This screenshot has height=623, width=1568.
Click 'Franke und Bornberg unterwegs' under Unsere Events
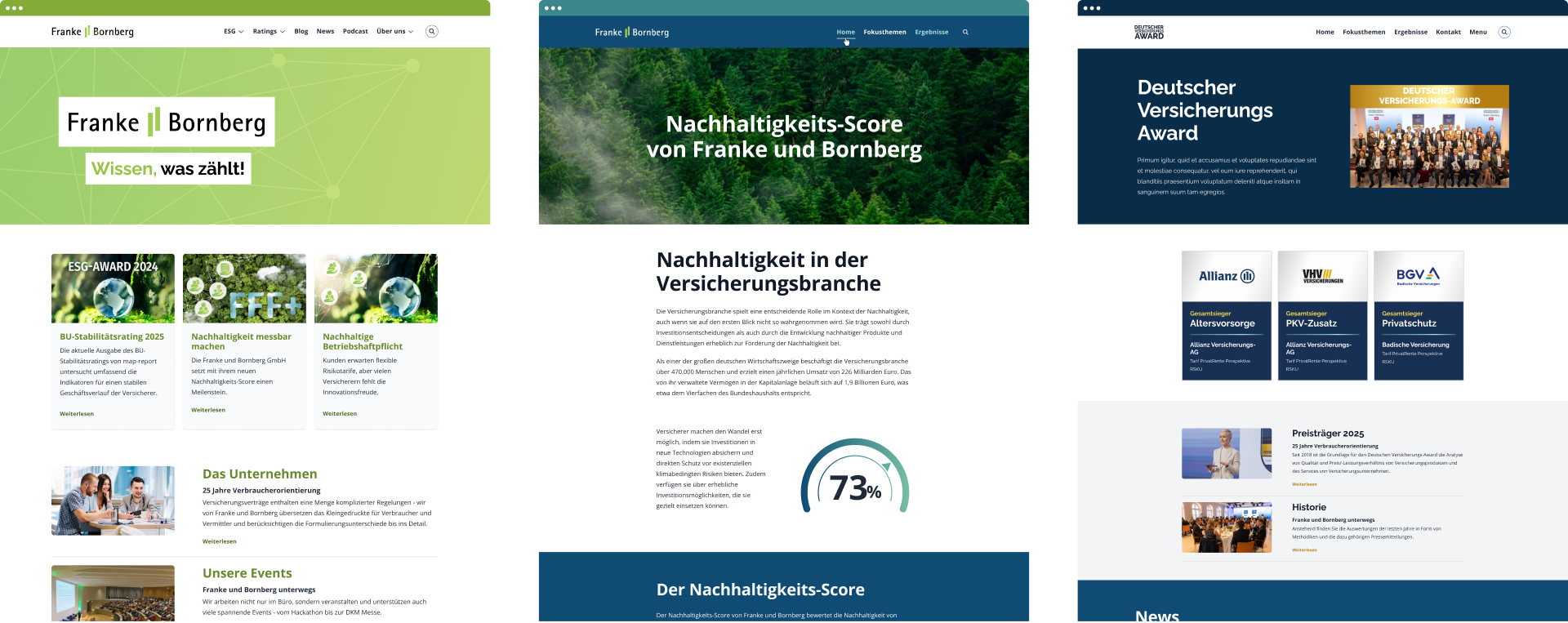[259, 590]
